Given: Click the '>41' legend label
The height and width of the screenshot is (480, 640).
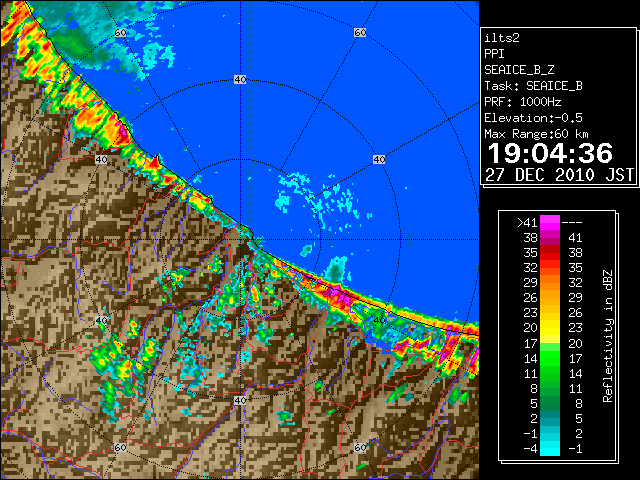Looking at the screenshot, I should tap(527, 223).
